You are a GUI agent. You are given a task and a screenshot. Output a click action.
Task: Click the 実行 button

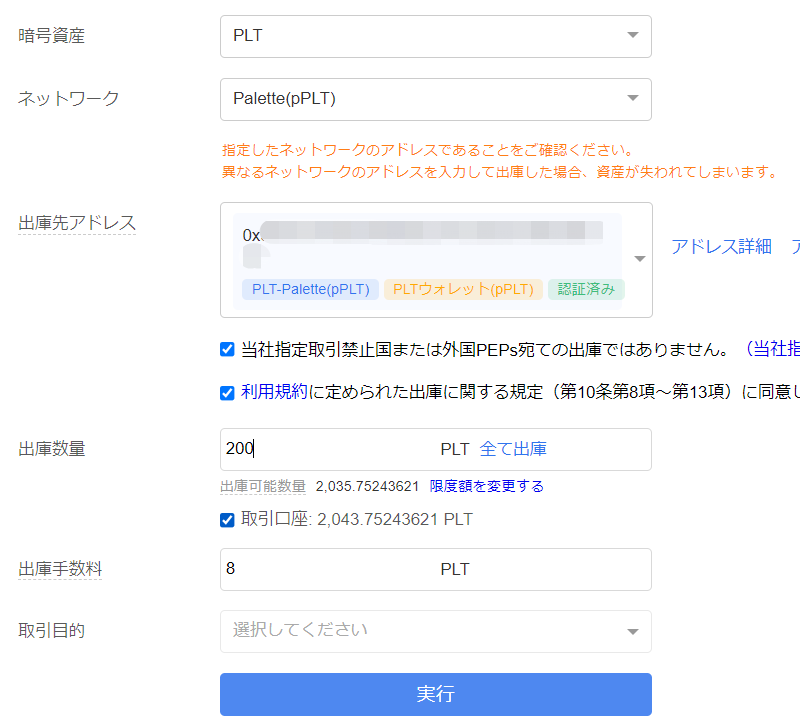[x=436, y=694]
